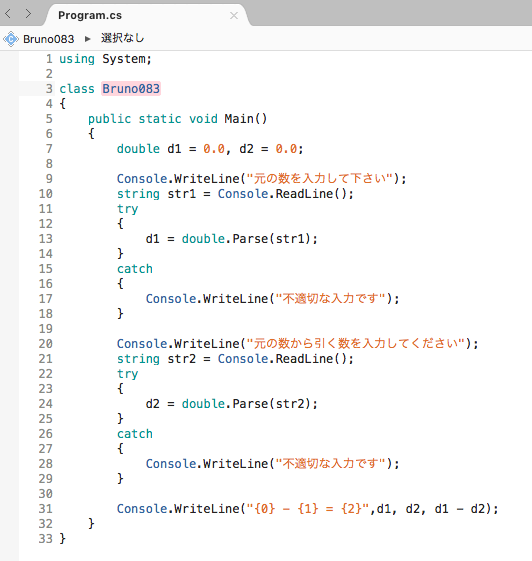Click line number 1 in gutter
Viewport: 532px width, 561px height.
[49, 59]
